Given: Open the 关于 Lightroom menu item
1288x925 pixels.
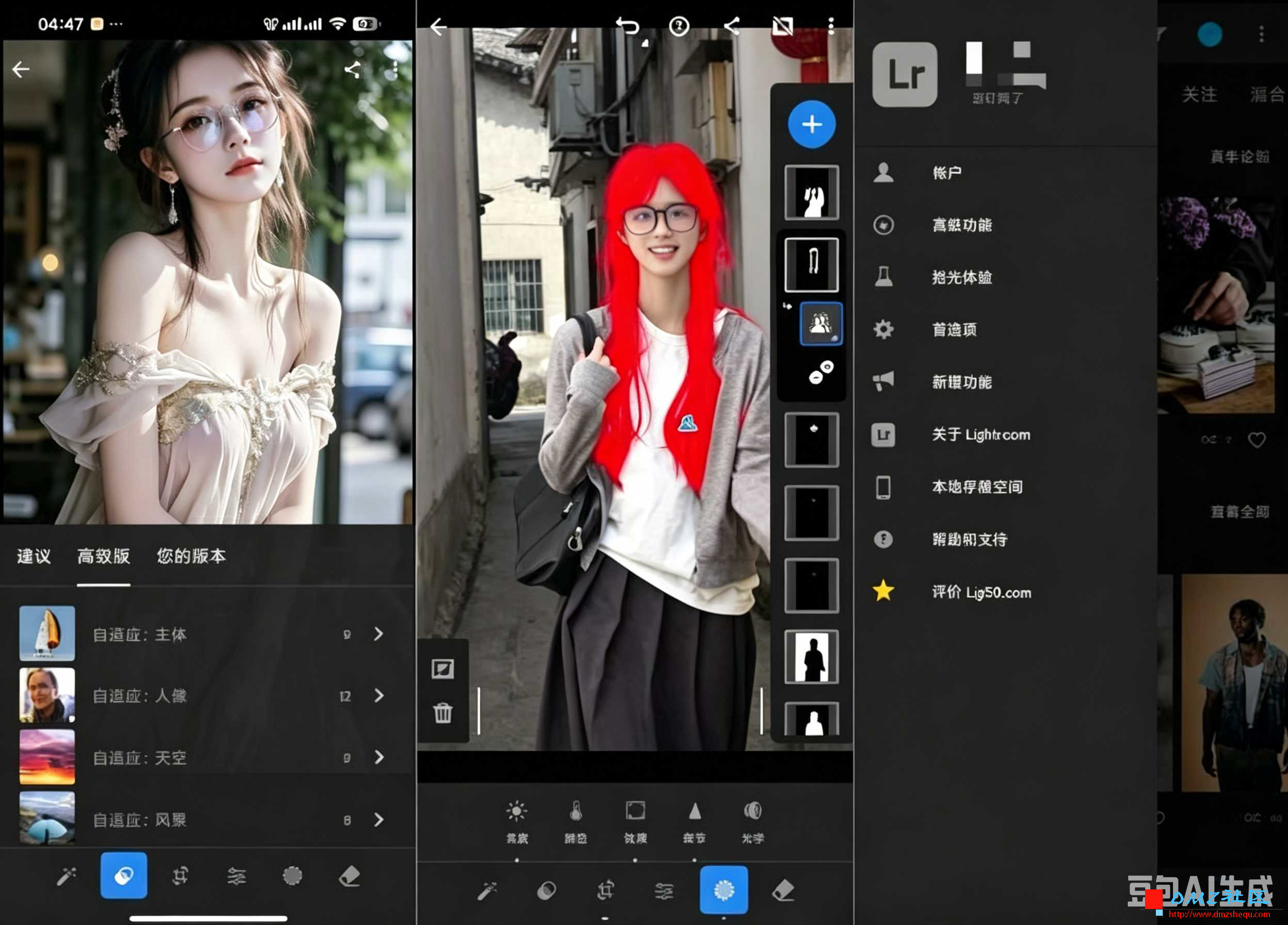Looking at the screenshot, I should coord(1006,435).
